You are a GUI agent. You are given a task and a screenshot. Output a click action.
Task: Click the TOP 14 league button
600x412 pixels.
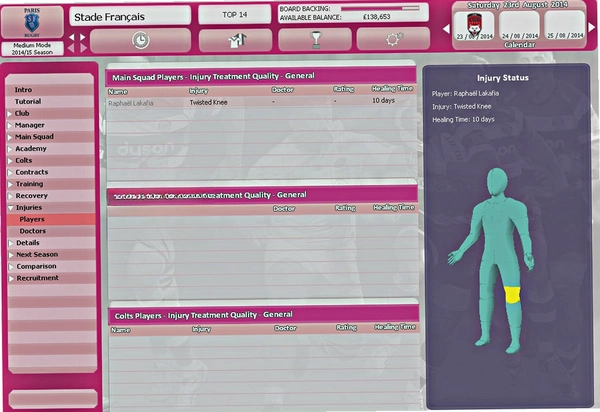click(235, 15)
